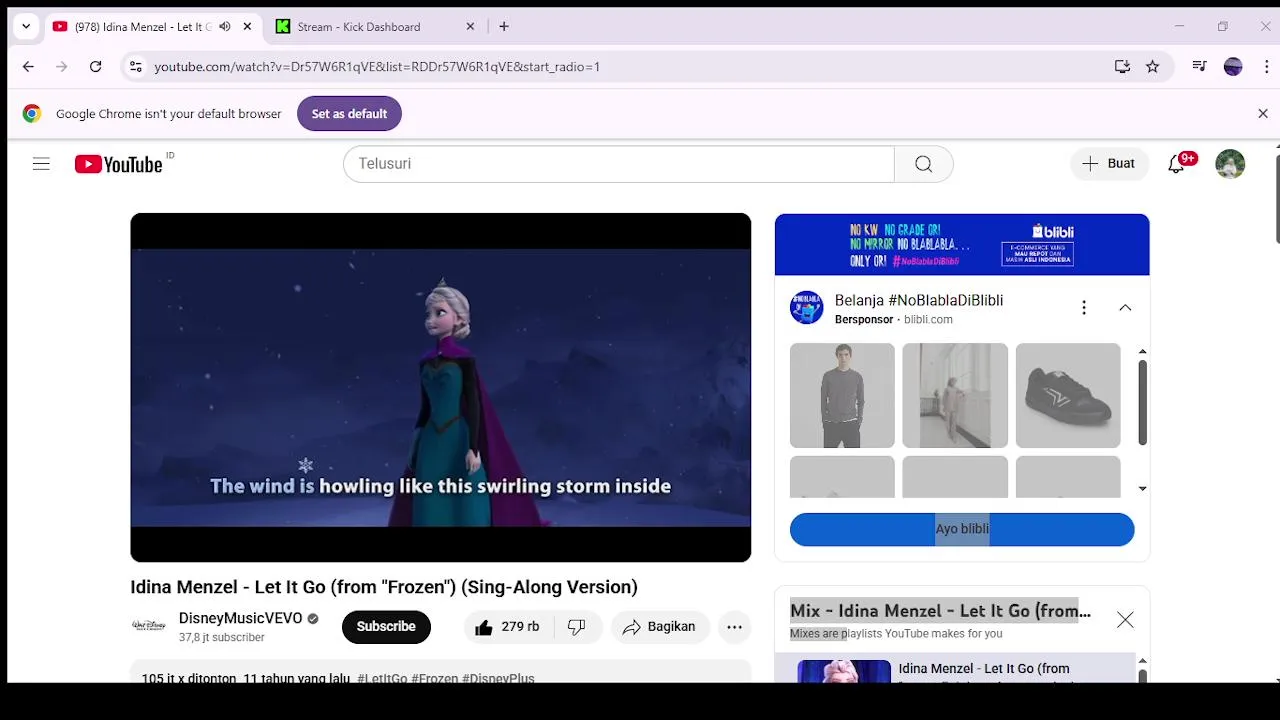Open the Blibli advertiser logo icon

pyautogui.click(x=807, y=308)
